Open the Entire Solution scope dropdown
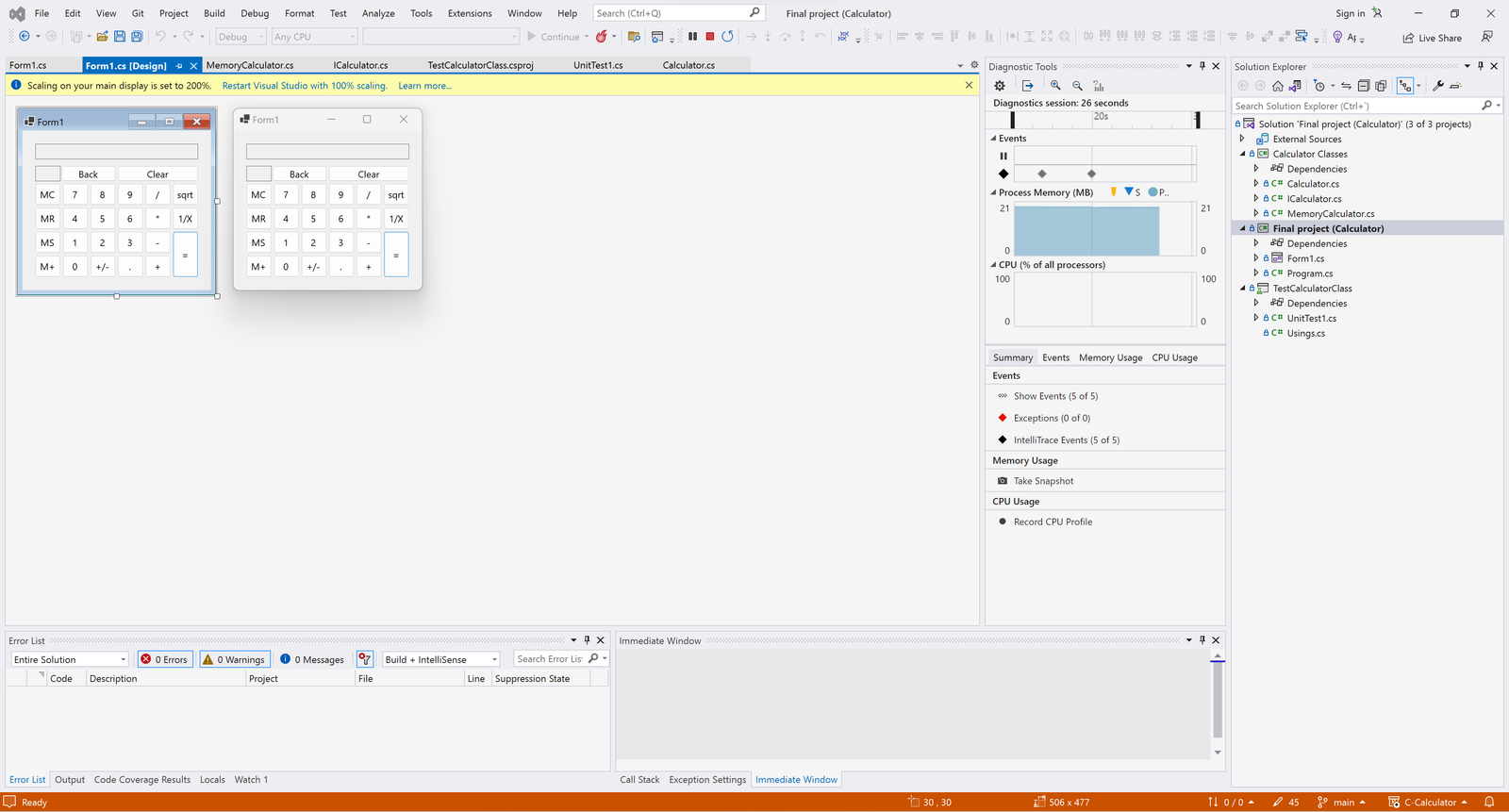 point(70,659)
